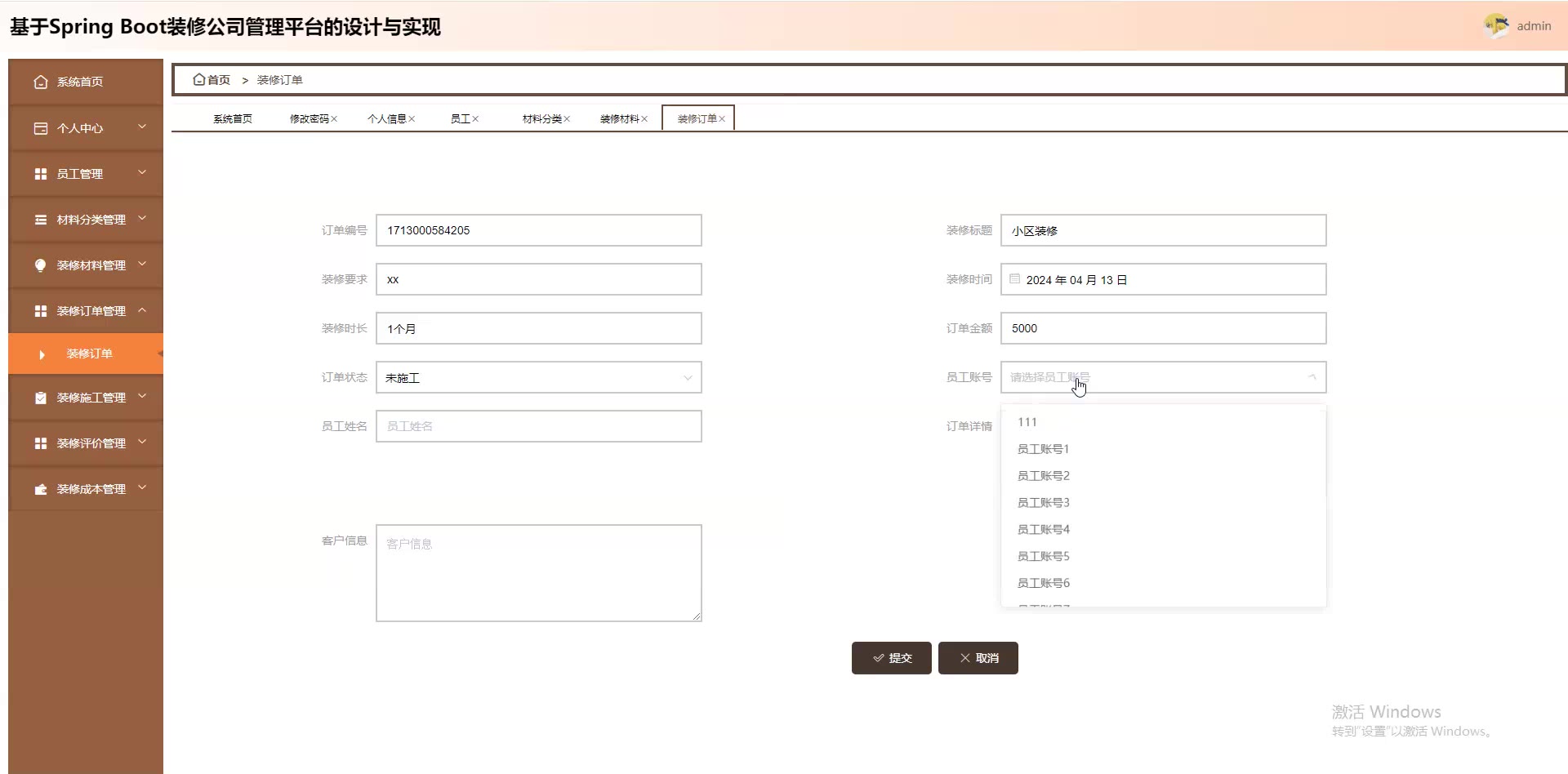The image size is (1568, 774).
Task: Close the 员工 tab
Action: [x=475, y=119]
